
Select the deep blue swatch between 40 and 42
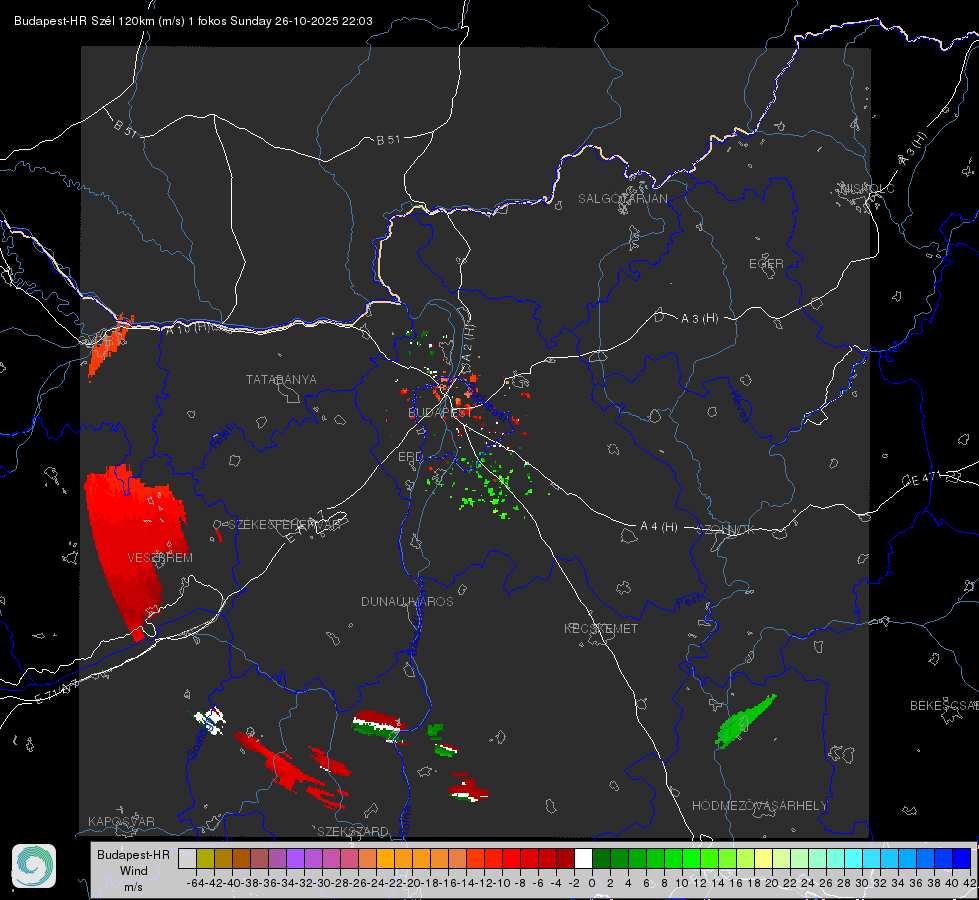click(x=962, y=858)
